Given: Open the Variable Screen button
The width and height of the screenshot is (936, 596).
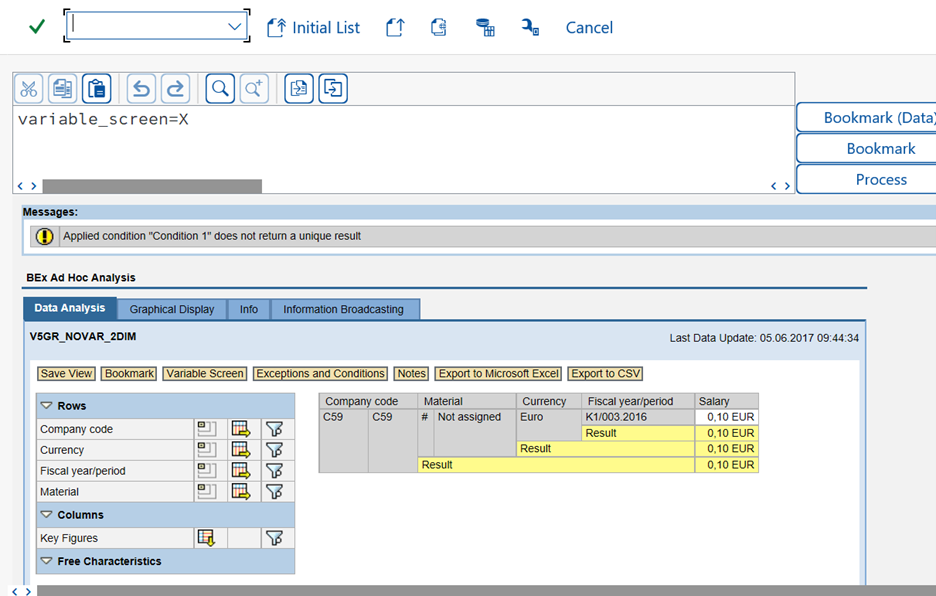Looking at the screenshot, I should pos(205,374).
